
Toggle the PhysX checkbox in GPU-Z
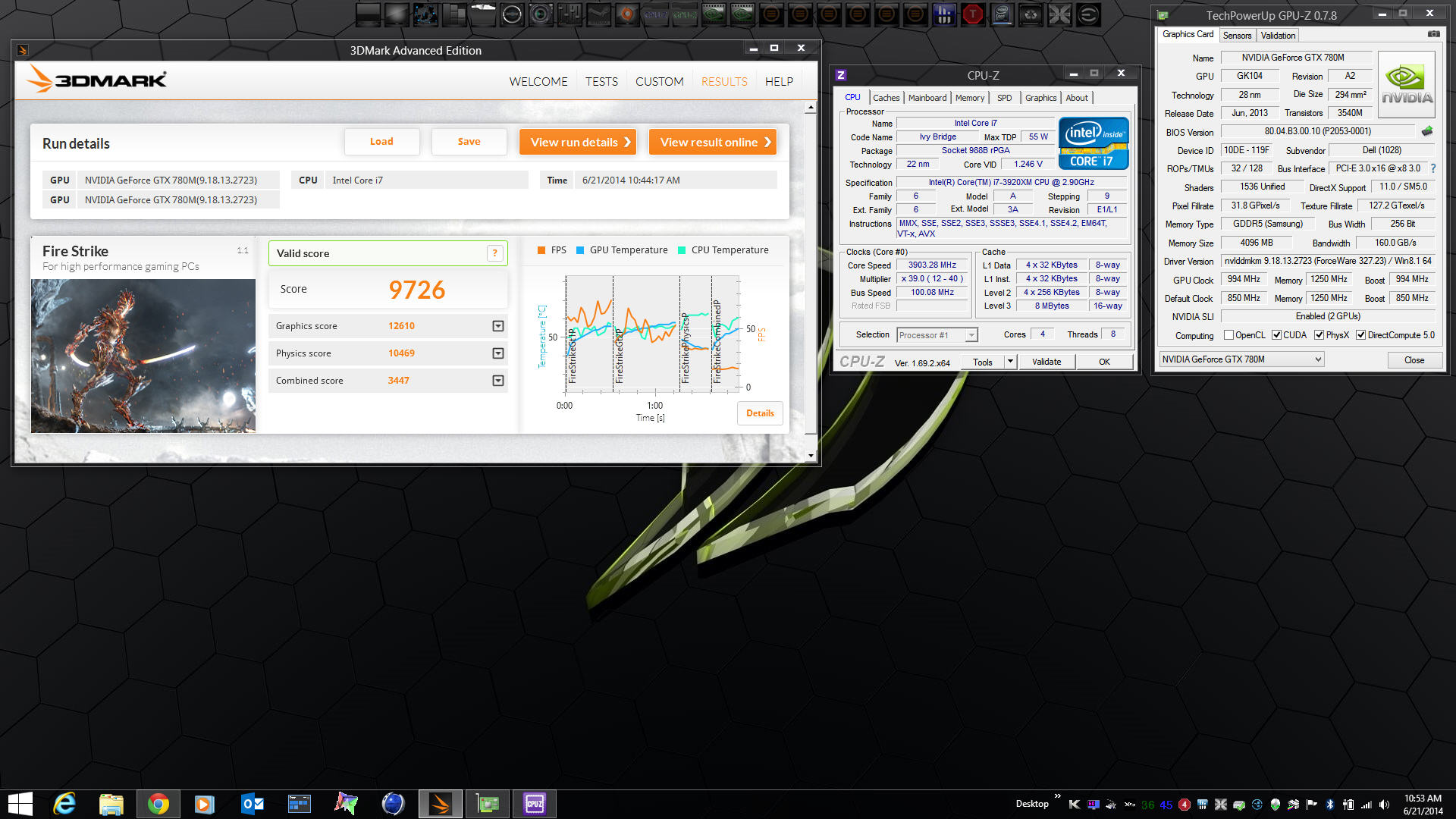click(x=1319, y=335)
